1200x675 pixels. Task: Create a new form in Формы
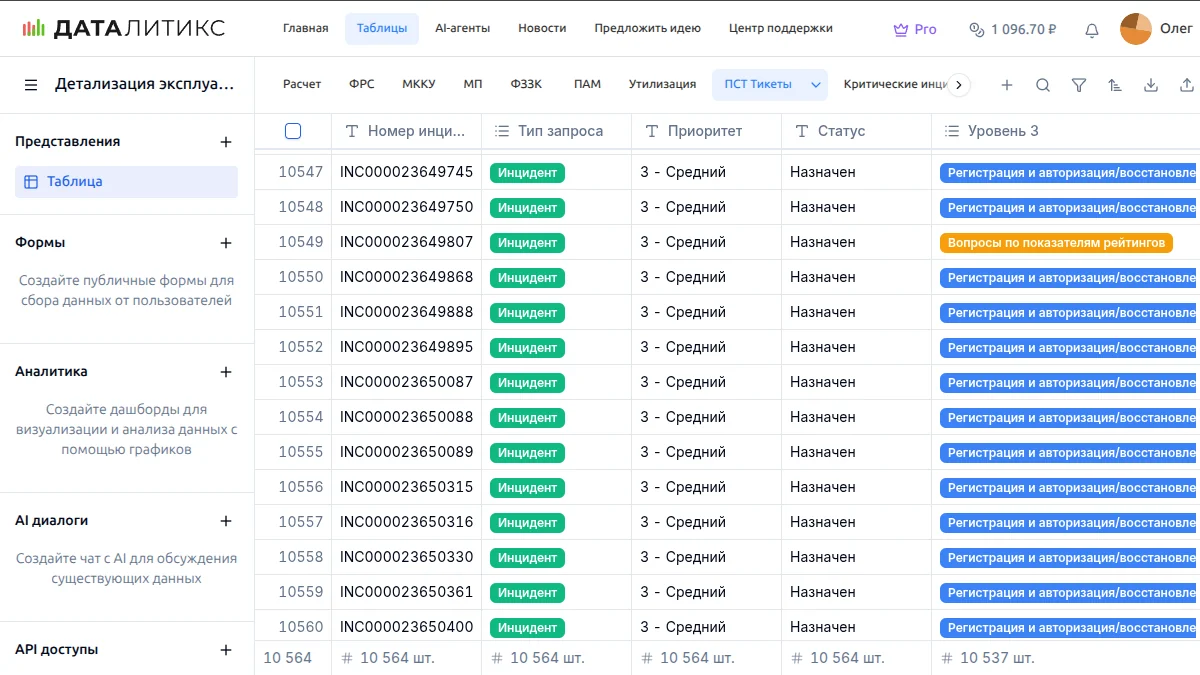pyautogui.click(x=226, y=243)
